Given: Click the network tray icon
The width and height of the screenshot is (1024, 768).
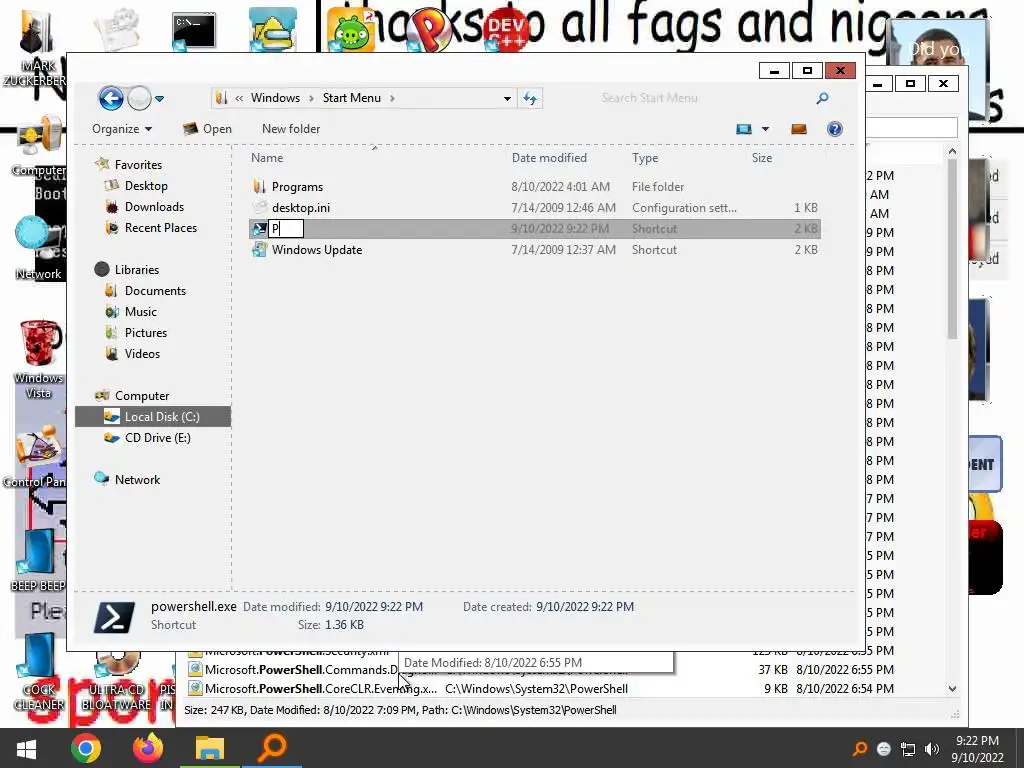Looking at the screenshot, I should pyautogui.click(x=908, y=749).
